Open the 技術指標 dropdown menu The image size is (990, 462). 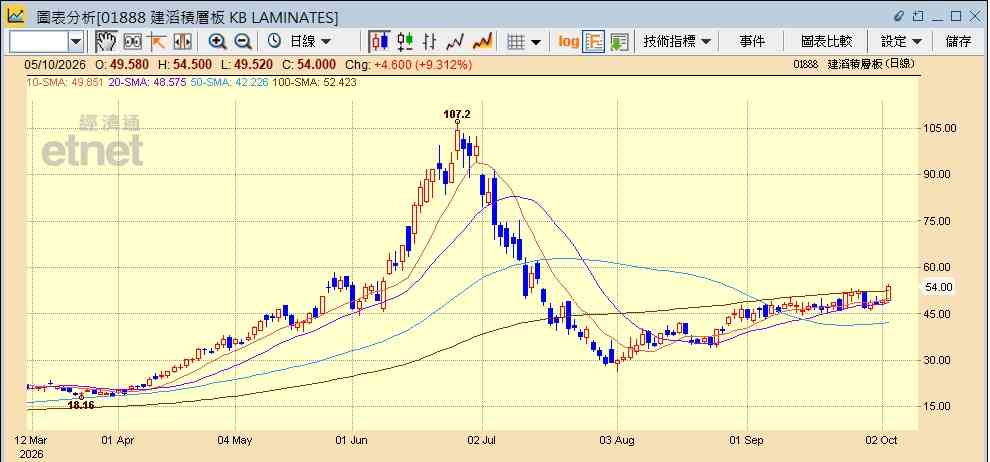(677, 42)
